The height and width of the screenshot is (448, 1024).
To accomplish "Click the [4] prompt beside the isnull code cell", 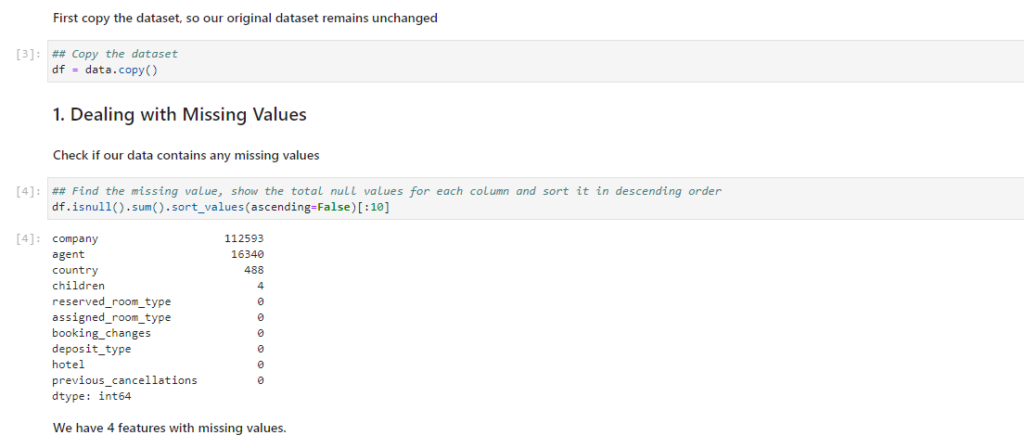I will pos(30,191).
